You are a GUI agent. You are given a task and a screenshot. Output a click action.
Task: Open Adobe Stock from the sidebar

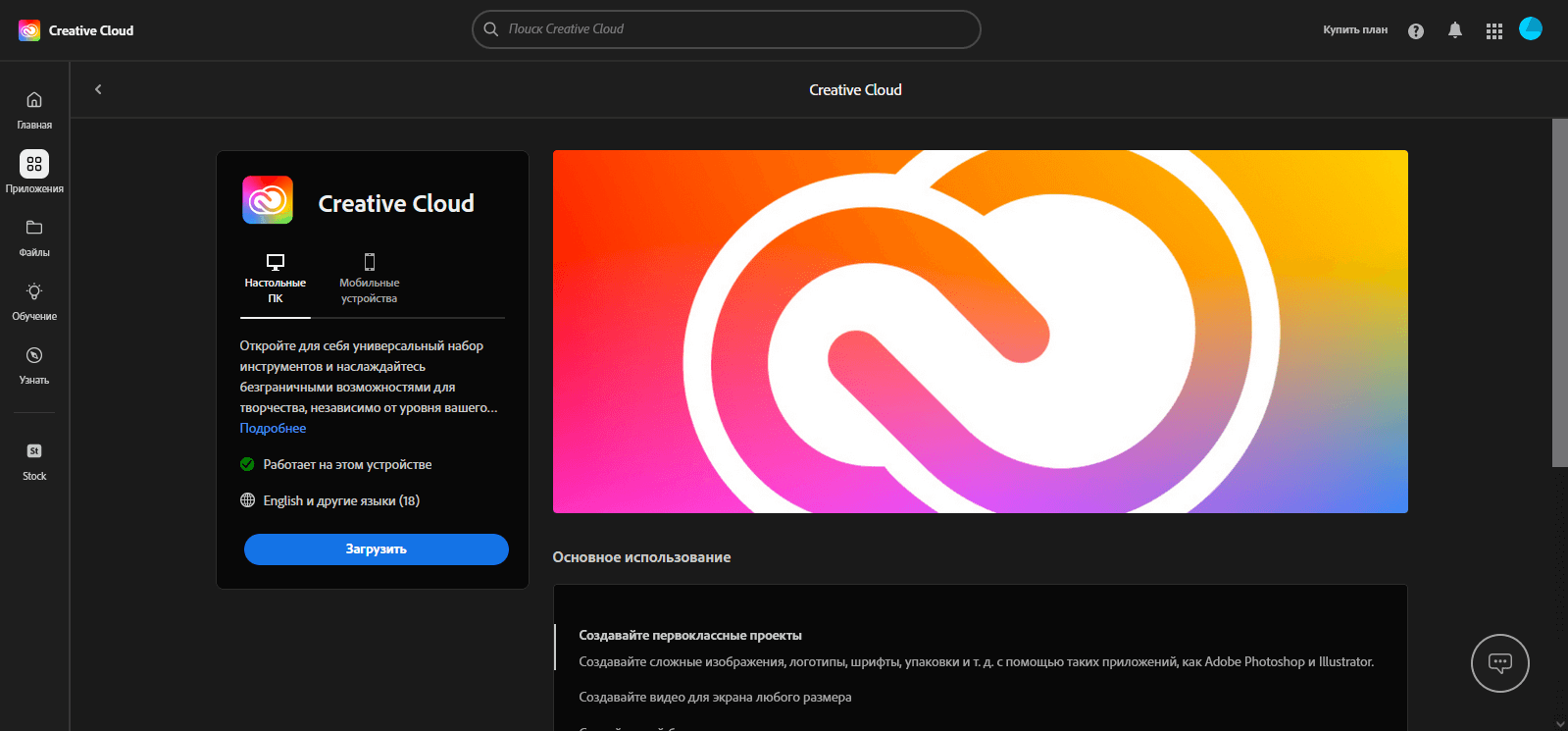click(34, 451)
